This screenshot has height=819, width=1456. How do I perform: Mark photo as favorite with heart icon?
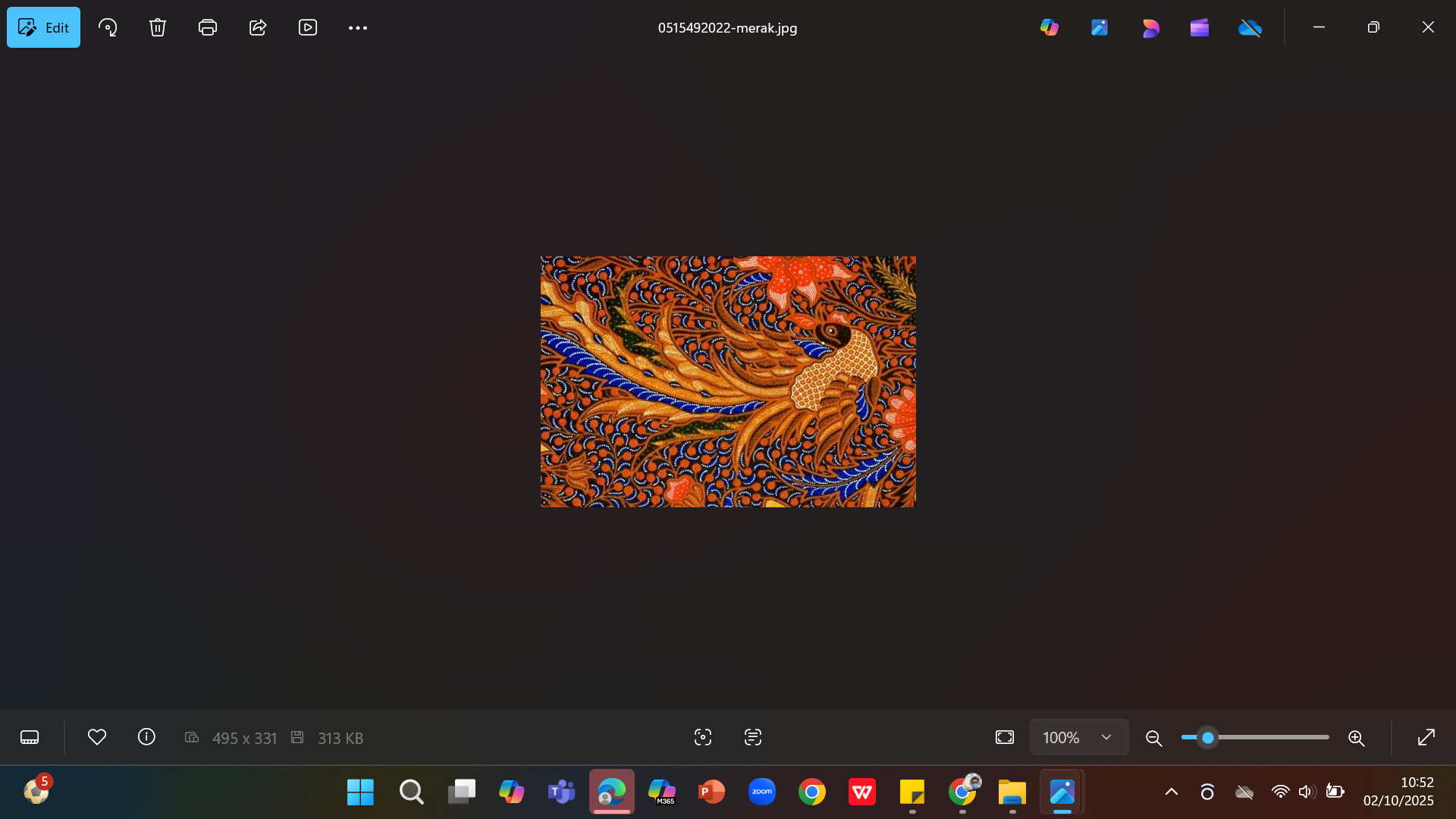[x=97, y=737]
